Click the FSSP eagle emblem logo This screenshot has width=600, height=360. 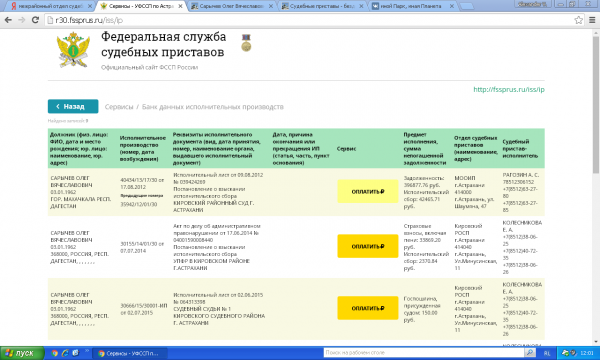pyautogui.click(x=73, y=50)
